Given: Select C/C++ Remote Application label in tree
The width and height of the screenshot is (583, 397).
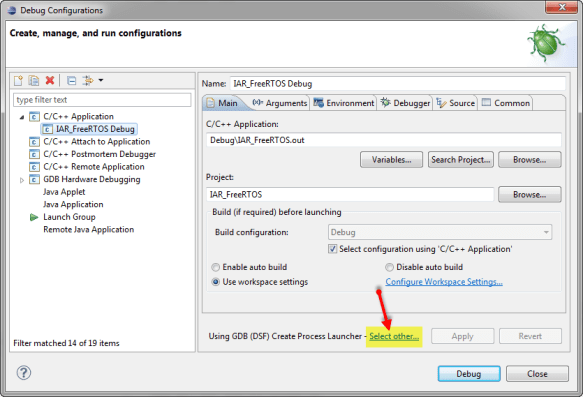Looking at the screenshot, I should tap(94, 167).
